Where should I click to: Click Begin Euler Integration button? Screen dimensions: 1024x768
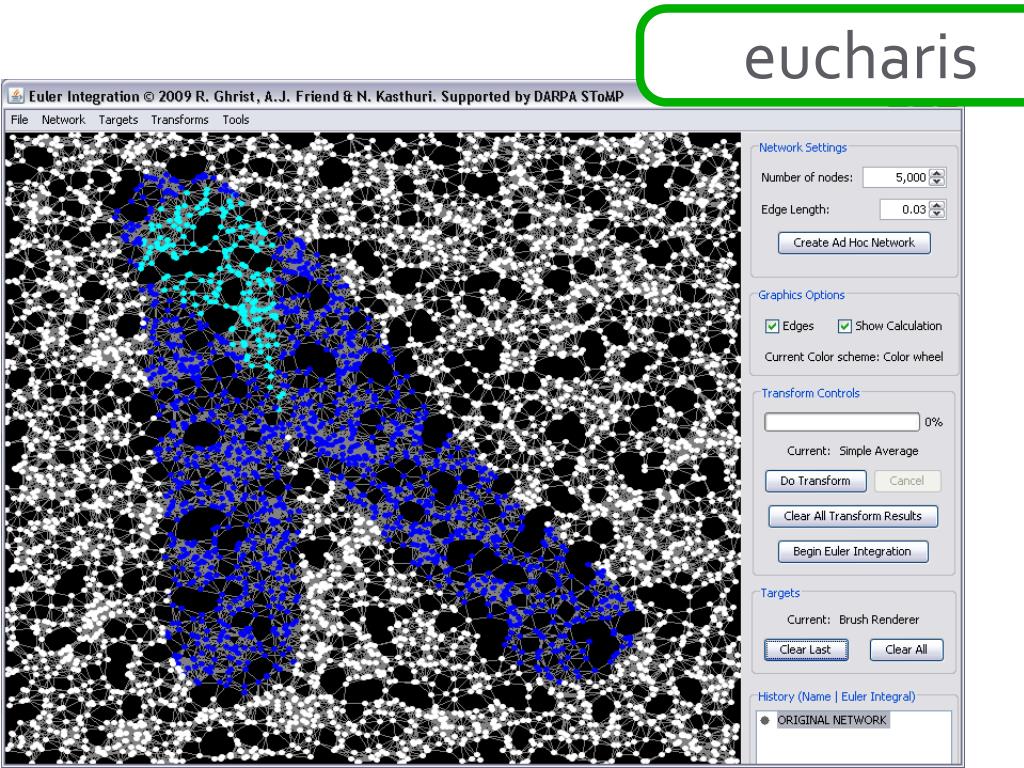tap(852, 551)
